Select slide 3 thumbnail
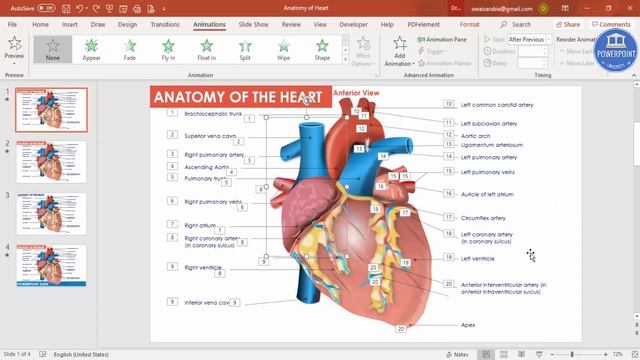 coord(51,213)
